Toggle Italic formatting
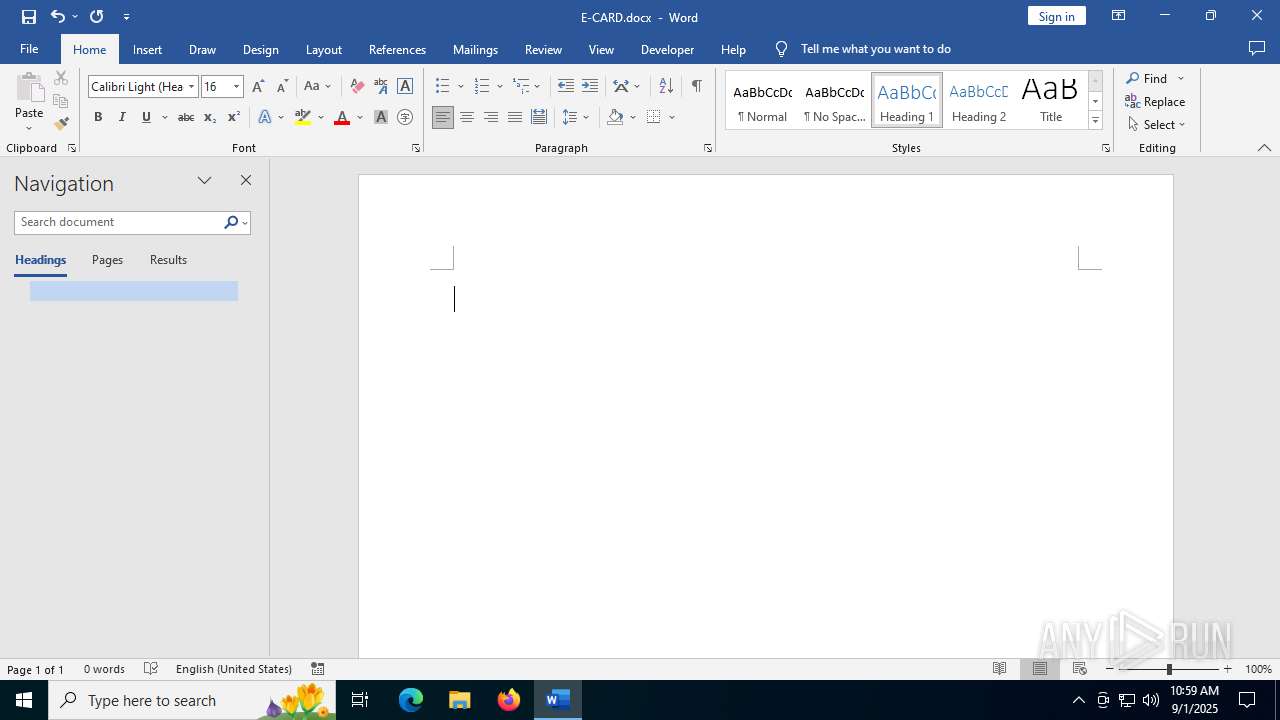The width and height of the screenshot is (1280, 720). pyautogui.click(x=122, y=117)
